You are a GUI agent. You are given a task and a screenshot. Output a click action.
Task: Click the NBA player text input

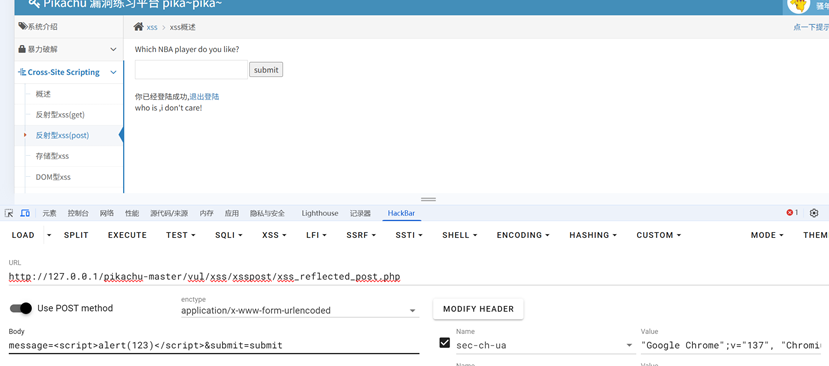pos(191,70)
